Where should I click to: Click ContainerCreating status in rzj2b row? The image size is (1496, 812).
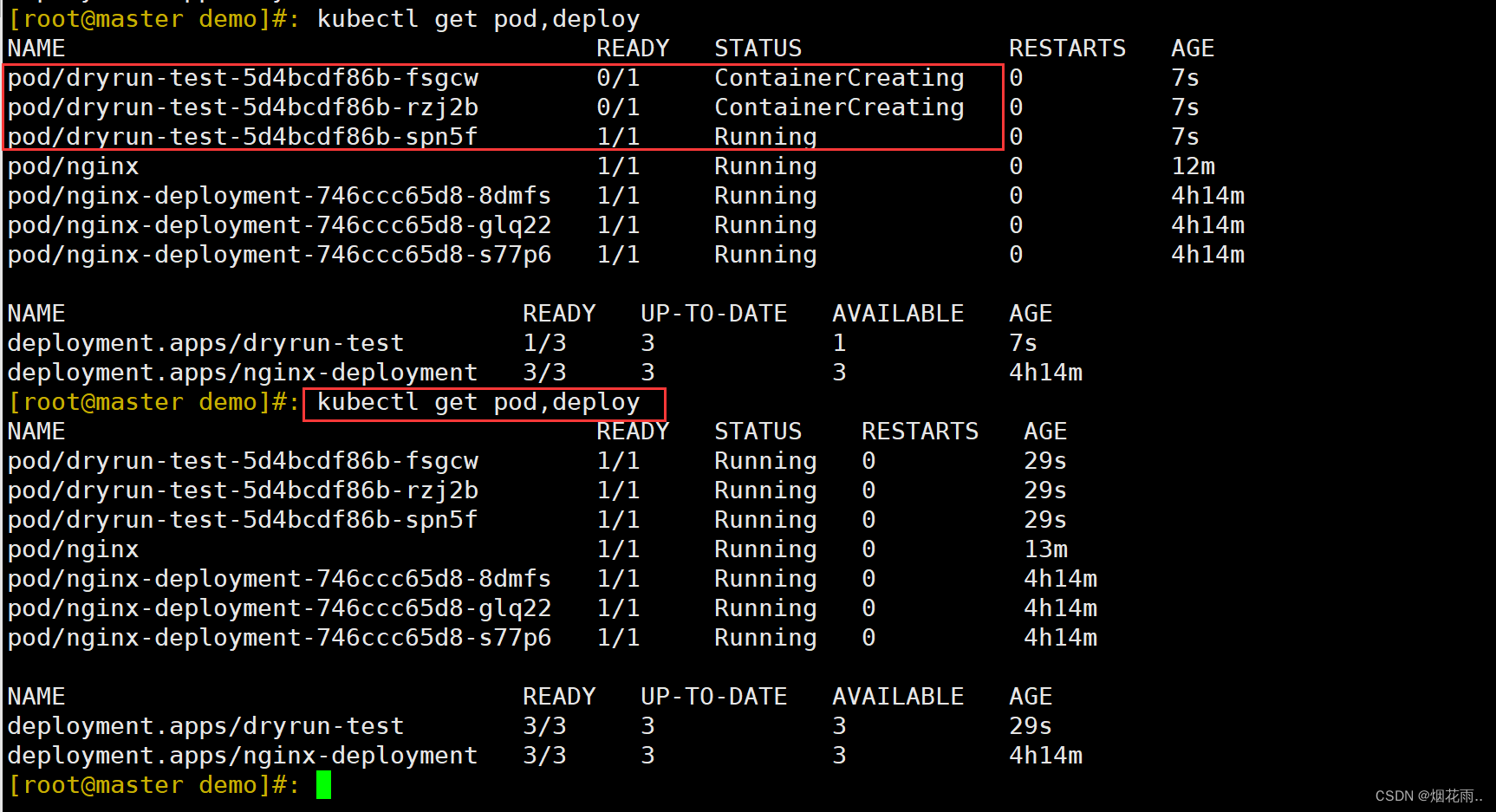pos(839,107)
